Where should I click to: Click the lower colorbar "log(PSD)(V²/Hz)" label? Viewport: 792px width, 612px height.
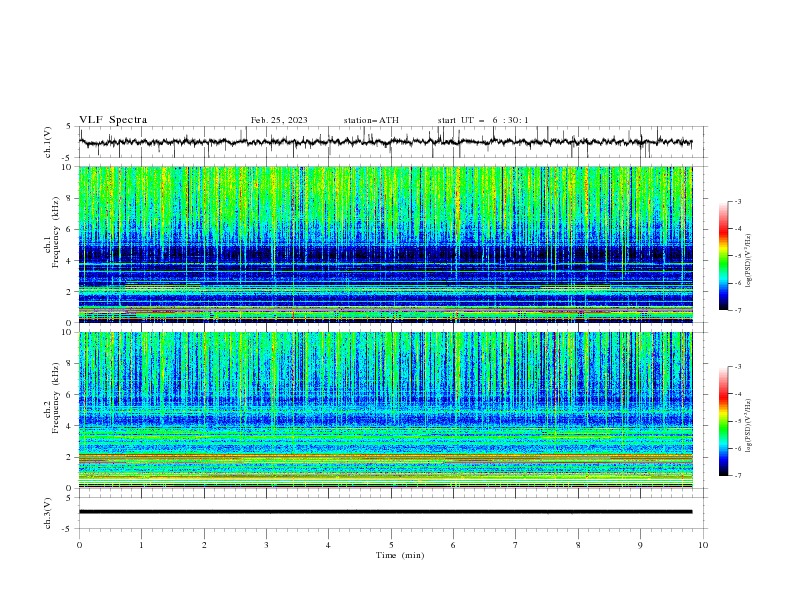(749, 425)
